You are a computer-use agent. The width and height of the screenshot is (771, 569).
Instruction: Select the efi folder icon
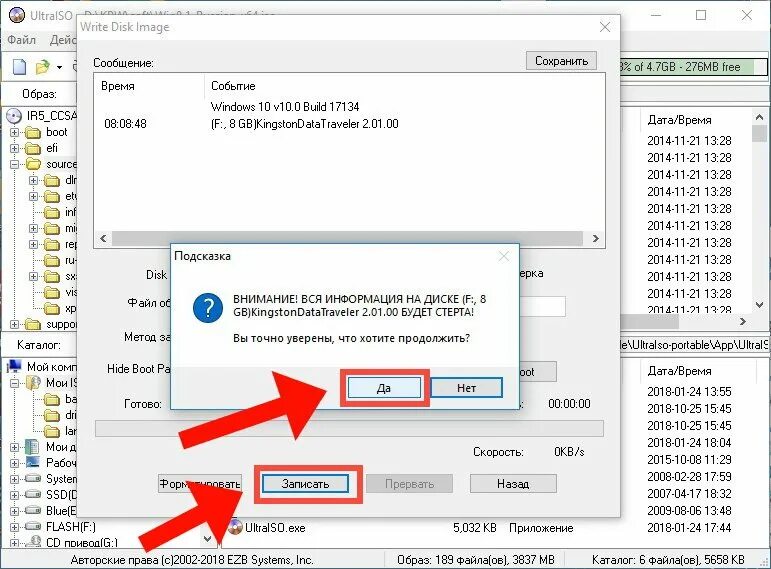(x=32, y=149)
